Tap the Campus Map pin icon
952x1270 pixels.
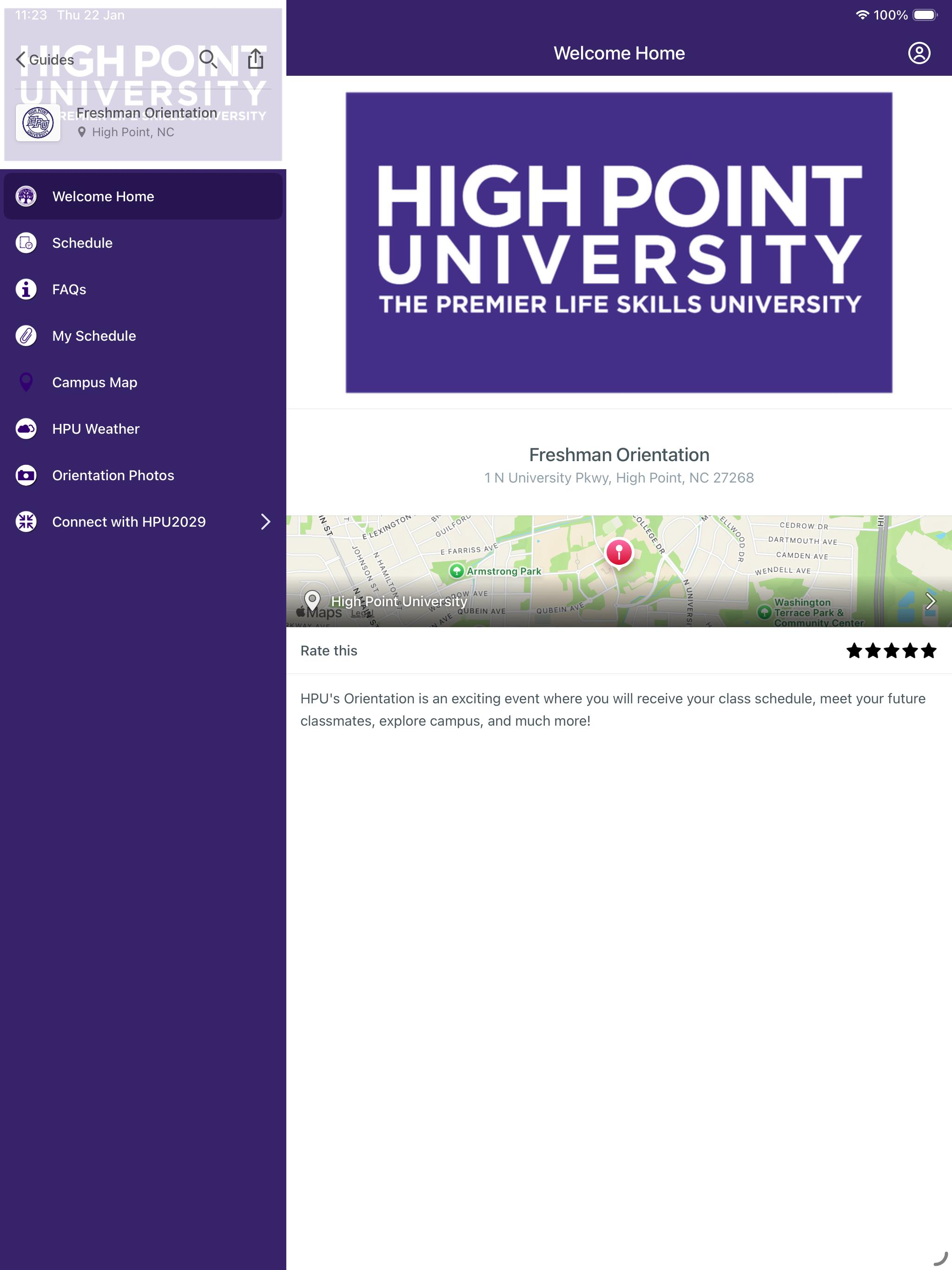pyautogui.click(x=26, y=383)
